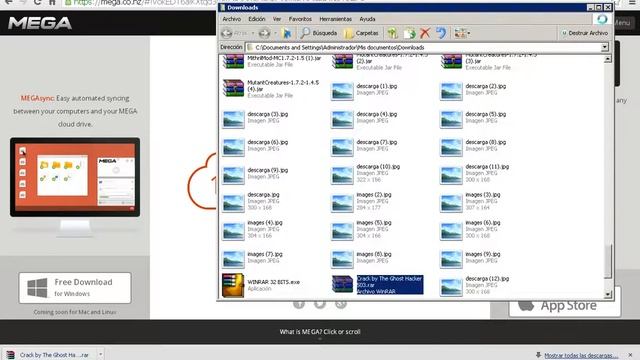
Task: Open the back history dropdown arrow
Action: click(253, 33)
